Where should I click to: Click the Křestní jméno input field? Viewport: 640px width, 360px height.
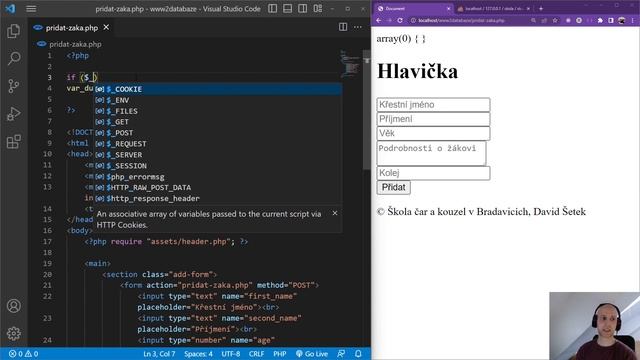[433, 104]
